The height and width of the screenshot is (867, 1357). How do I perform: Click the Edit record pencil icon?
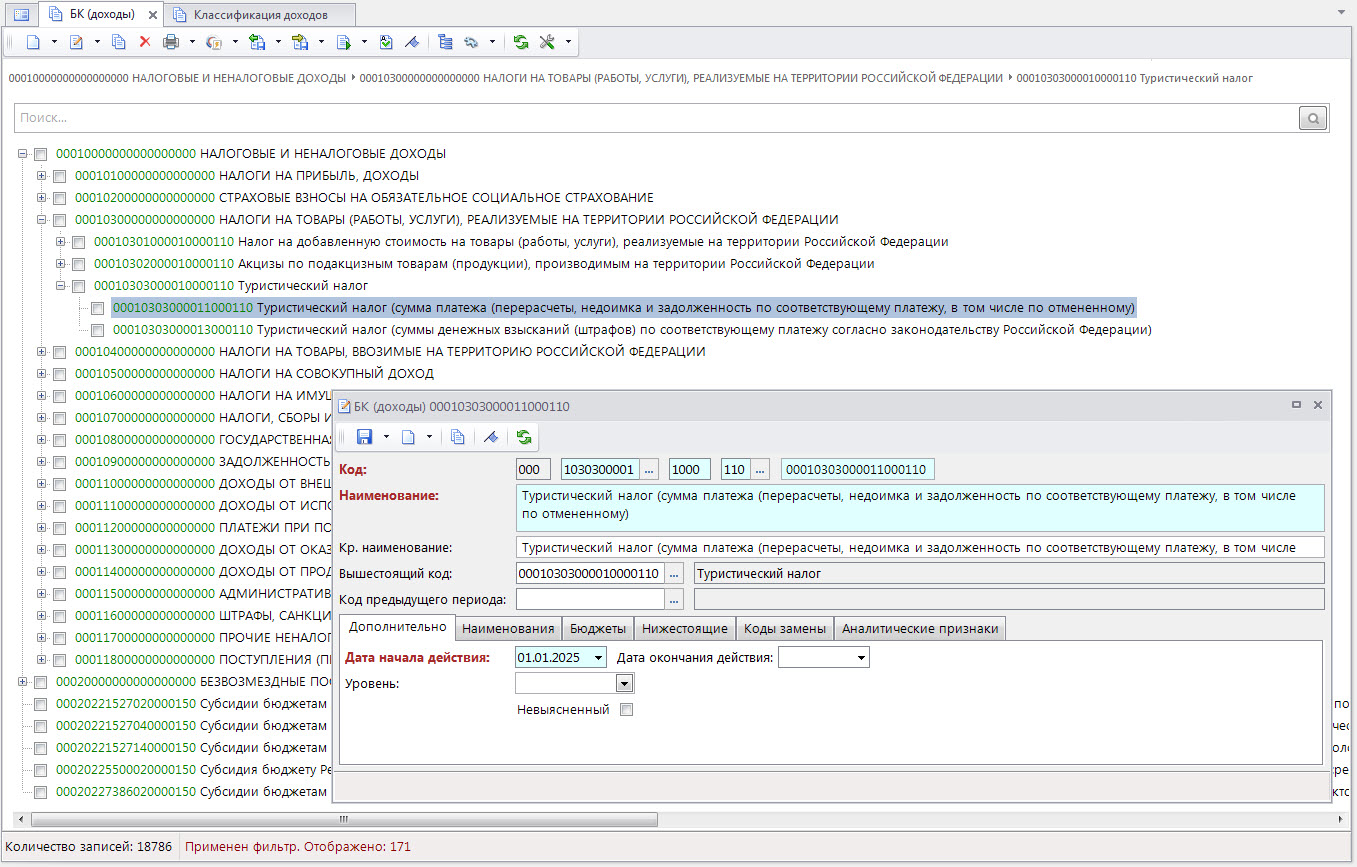click(76, 42)
